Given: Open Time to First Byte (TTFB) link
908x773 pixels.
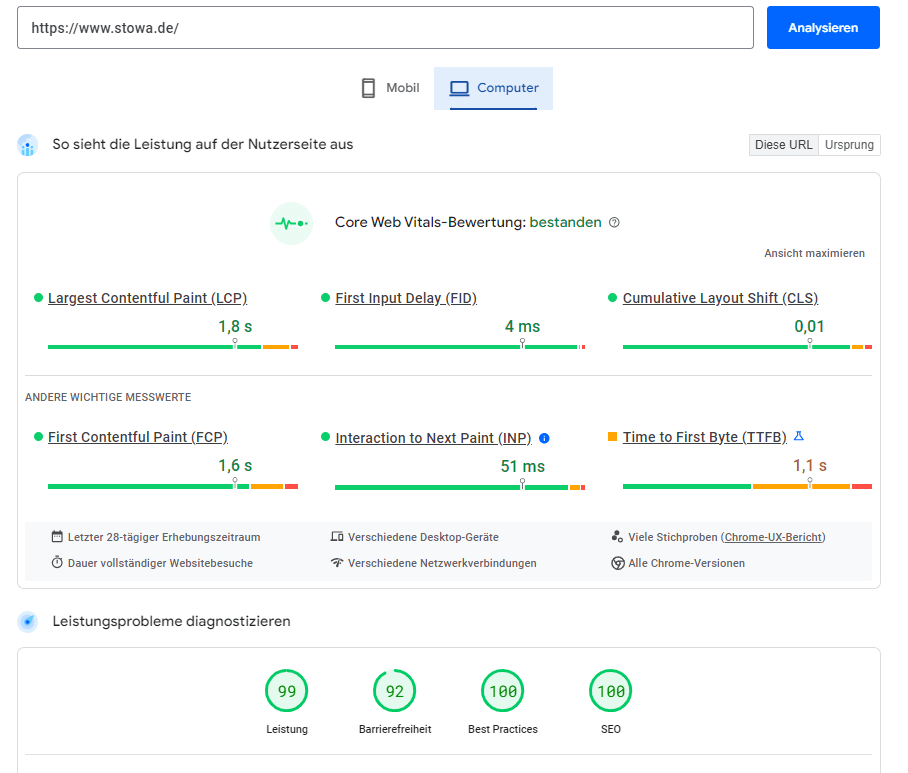Looking at the screenshot, I should (705, 437).
